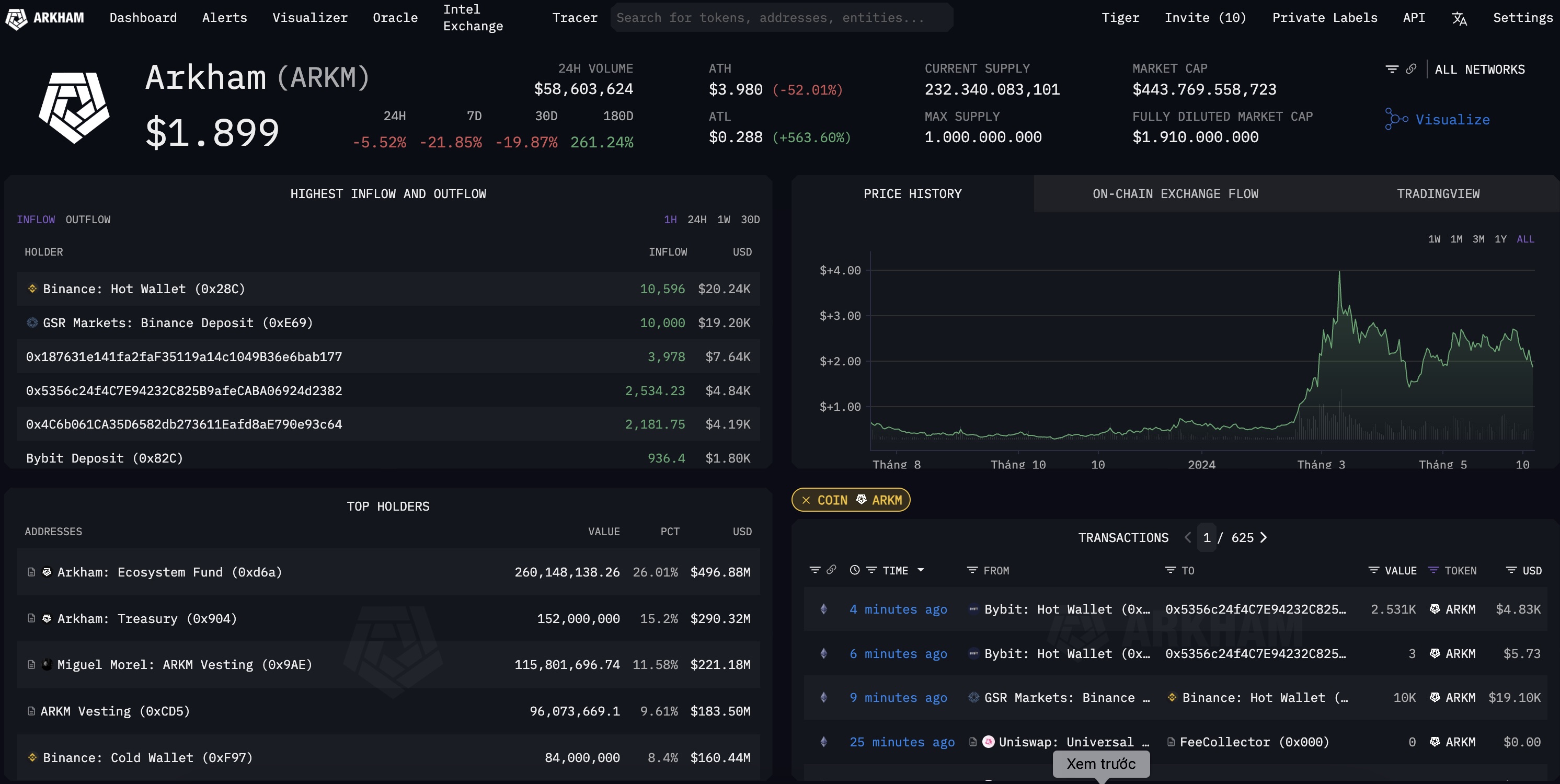Copy link icon next to All Networks
Viewport: 1560px width, 784px height.
(x=1410, y=69)
